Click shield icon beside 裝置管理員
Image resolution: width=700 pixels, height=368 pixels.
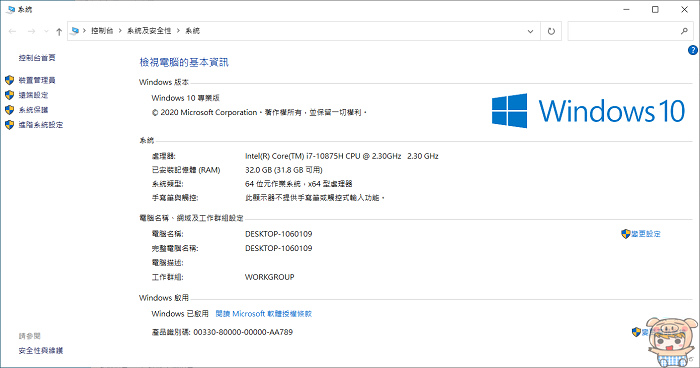click(9, 80)
